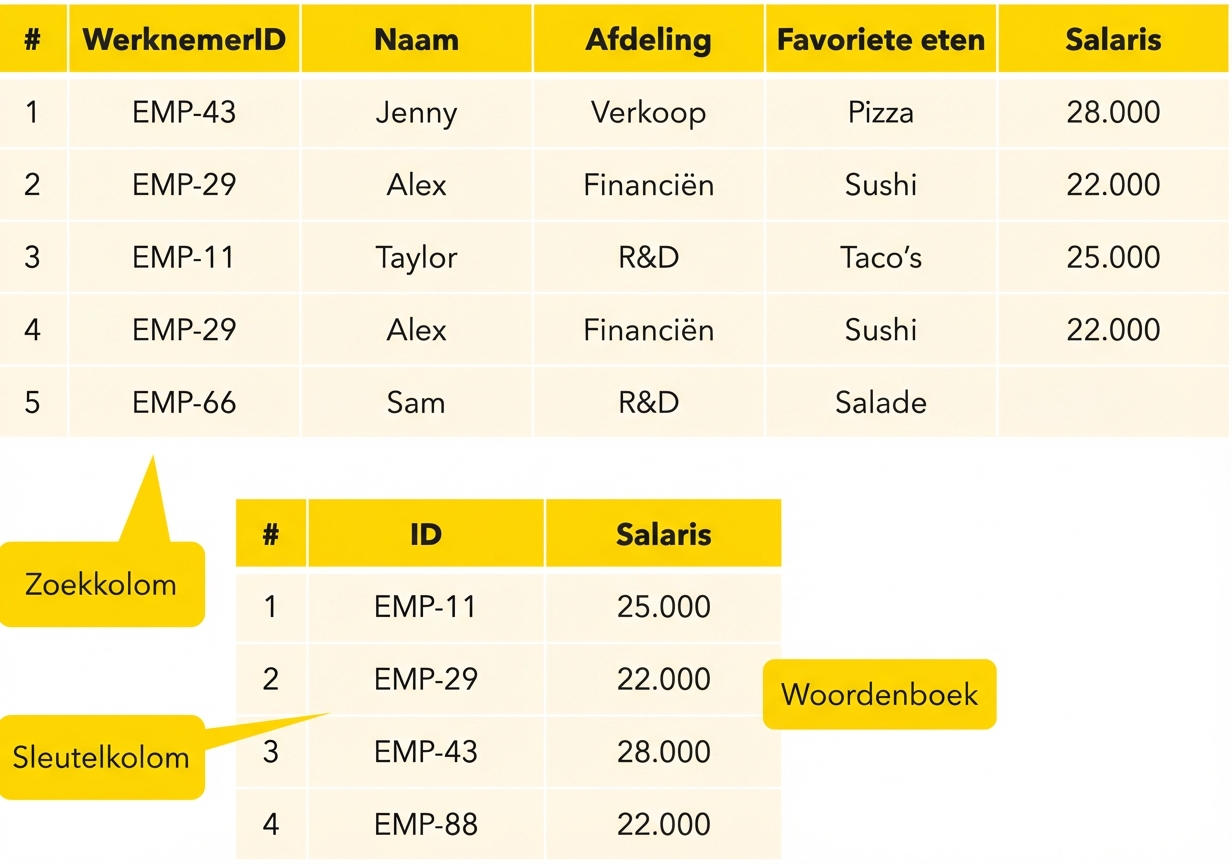Select the Naam column header
The image size is (1232, 864).
point(416,39)
